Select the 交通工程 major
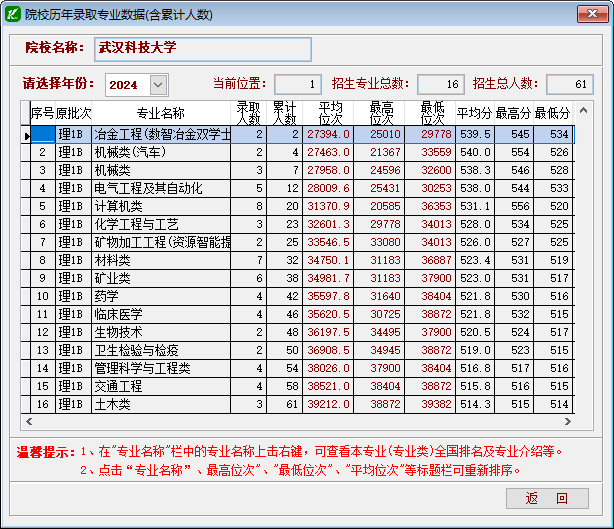Viewport: 614px width, 529px height. 161,386
